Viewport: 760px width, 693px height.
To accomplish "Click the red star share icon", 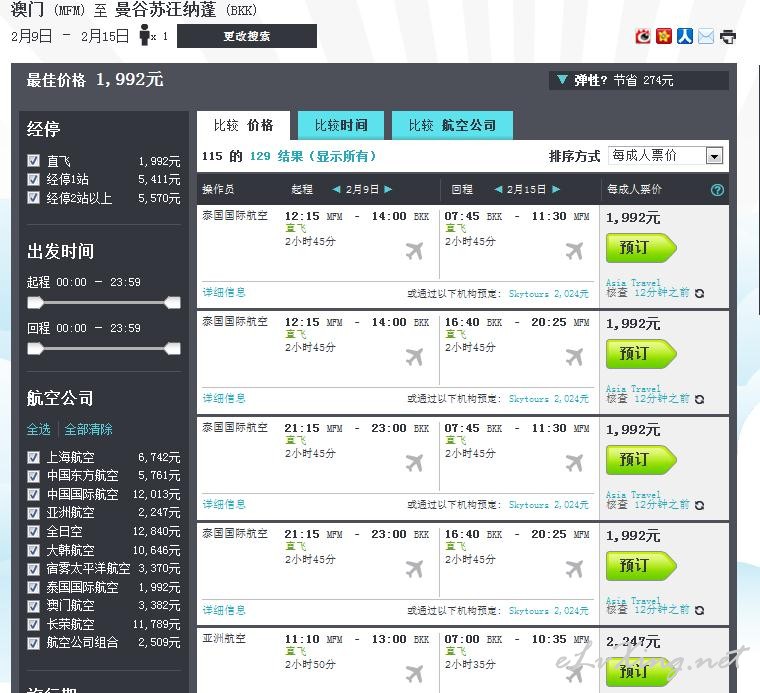I will pyautogui.click(x=664, y=36).
